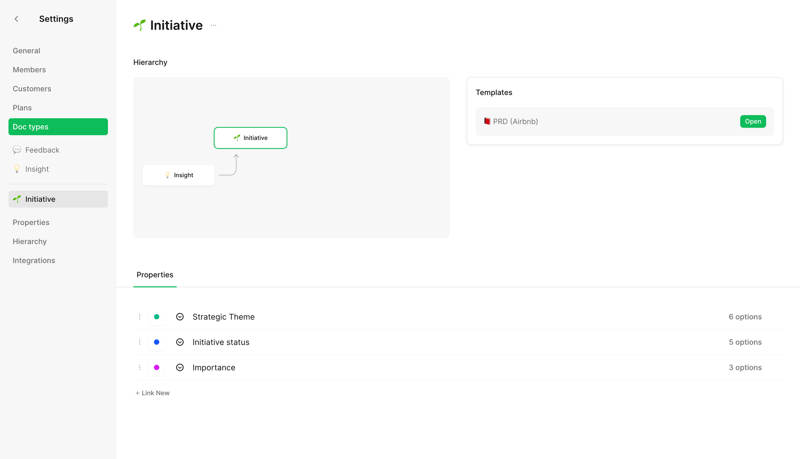This screenshot has width=800, height=459.
Task: Click the sprout icon in the Initiative hierarchy node
Action: [x=237, y=138]
